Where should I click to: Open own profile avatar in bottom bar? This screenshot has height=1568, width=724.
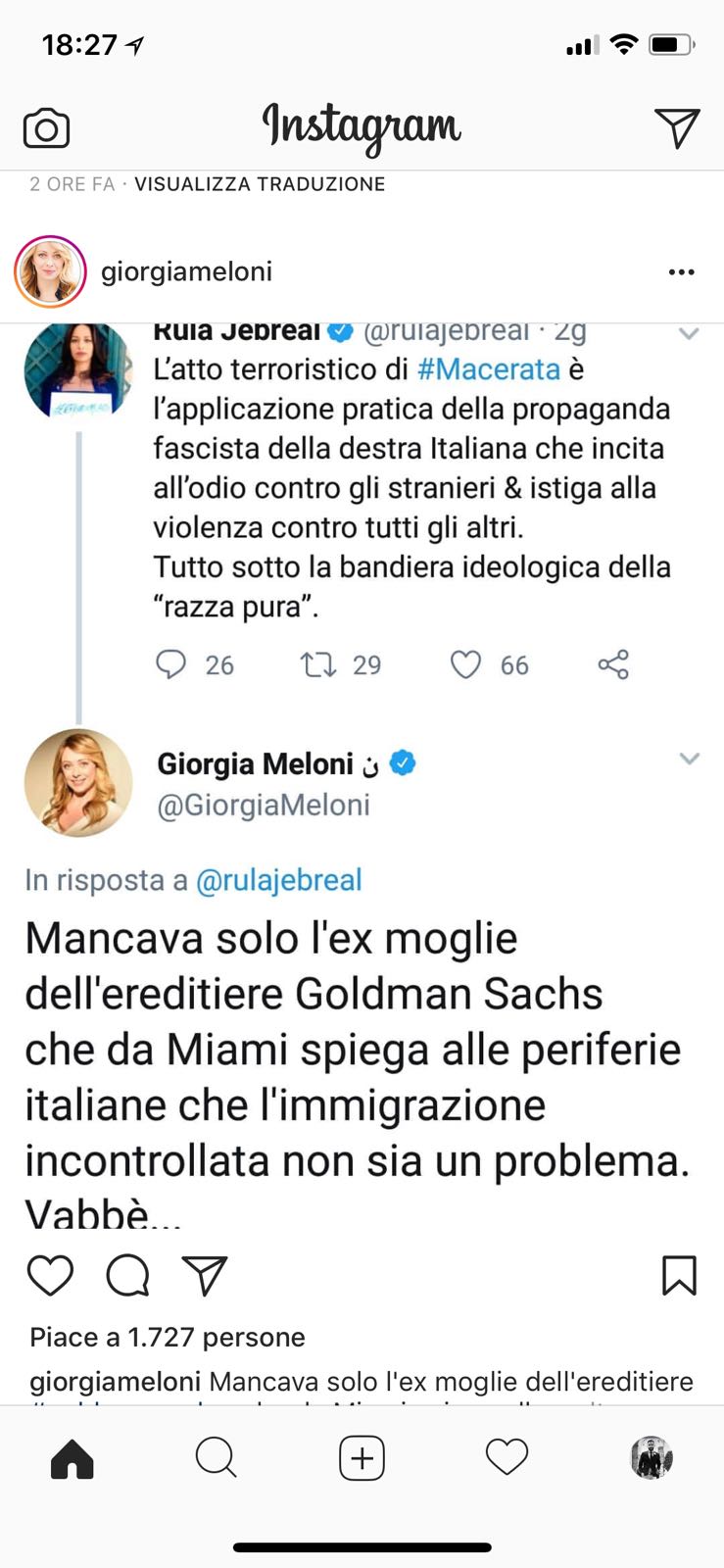pos(651,1458)
